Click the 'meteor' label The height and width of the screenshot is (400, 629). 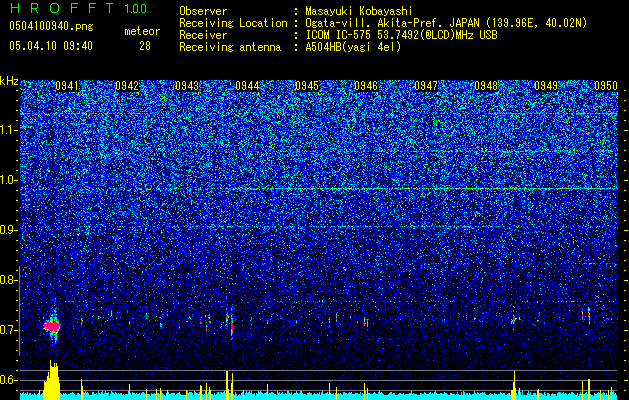142,31
